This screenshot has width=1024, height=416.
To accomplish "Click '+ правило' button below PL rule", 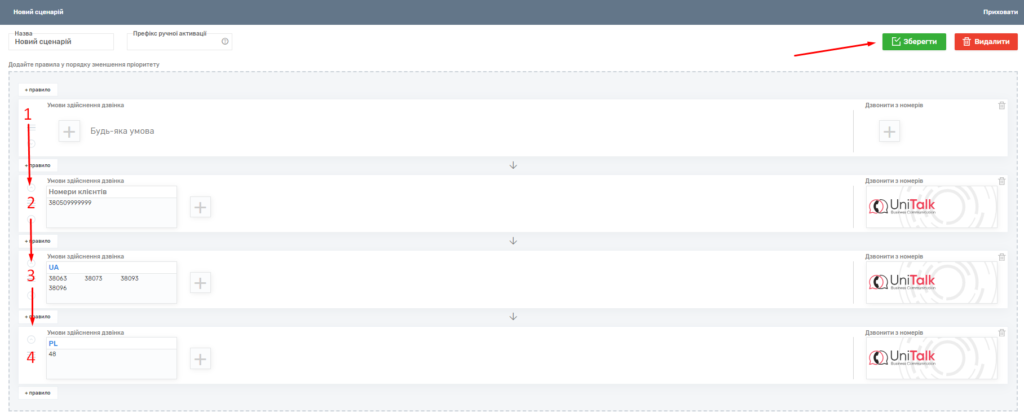I will click(x=38, y=393).
